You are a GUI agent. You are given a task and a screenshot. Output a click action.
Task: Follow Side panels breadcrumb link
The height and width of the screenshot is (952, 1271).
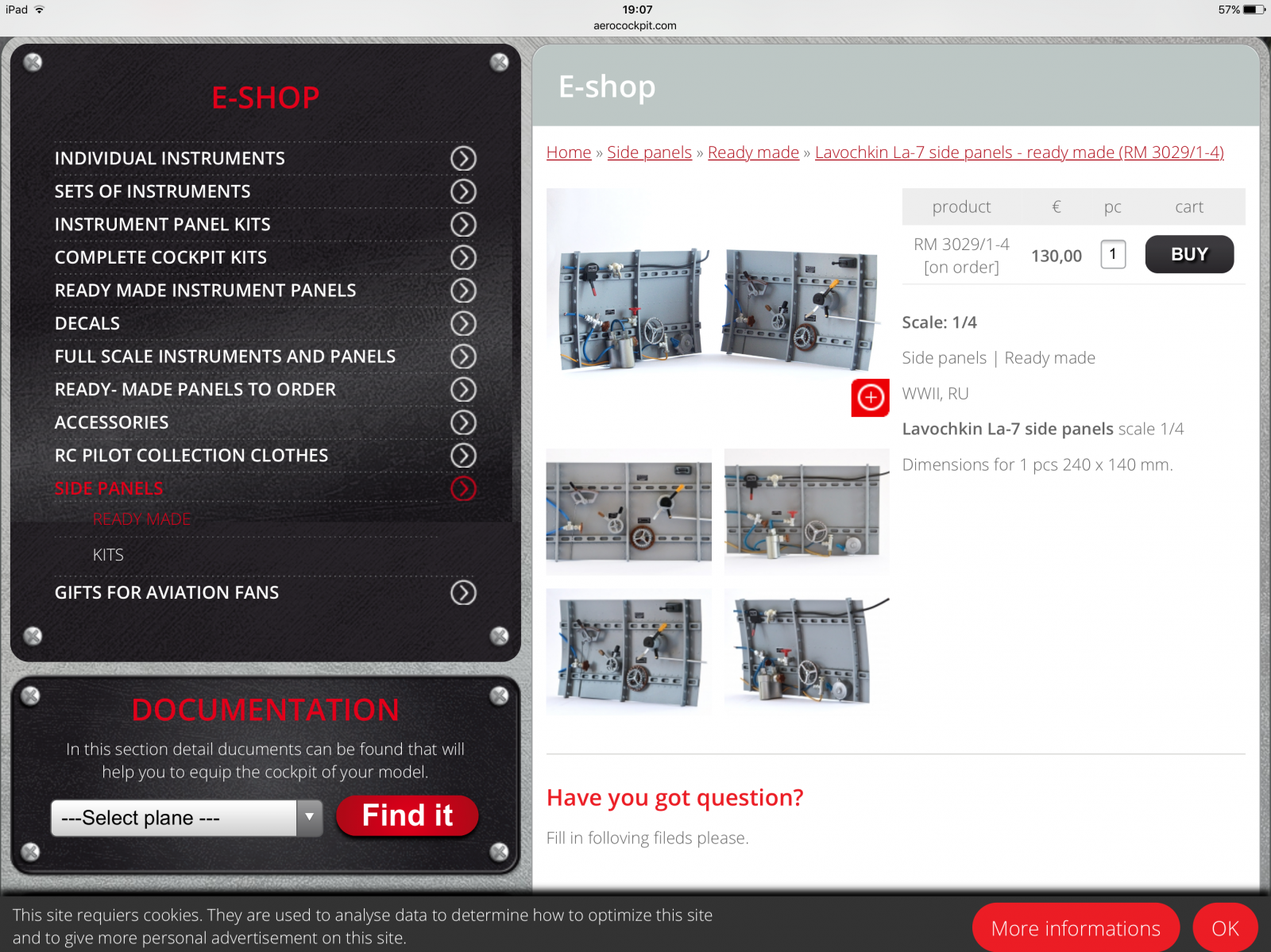[649, 152]
